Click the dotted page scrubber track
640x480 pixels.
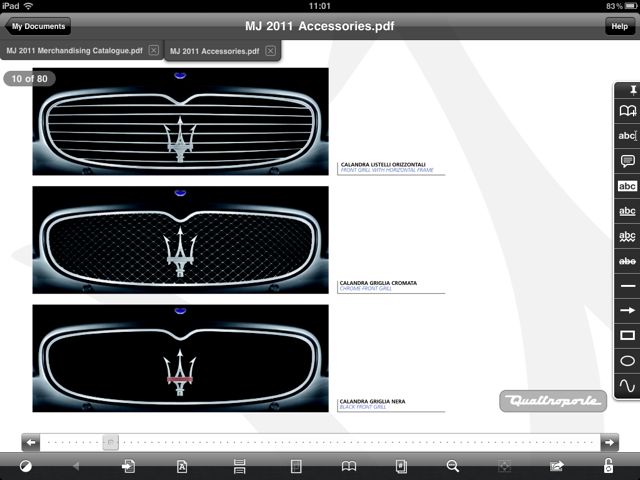pos(320,442)
